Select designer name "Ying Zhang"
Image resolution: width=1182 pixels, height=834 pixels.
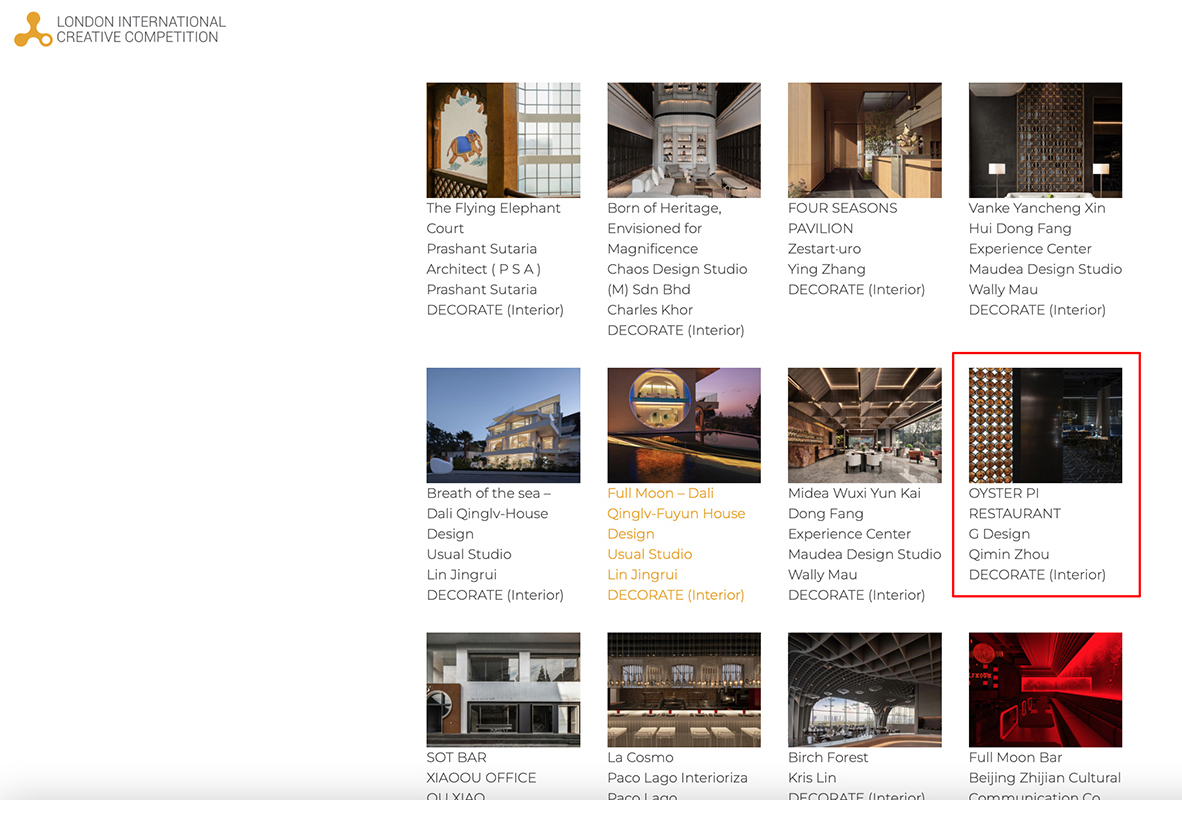click(x=826, y=269)
